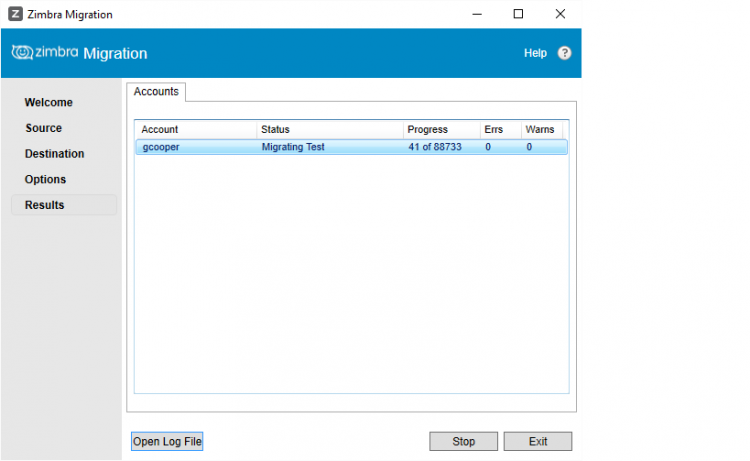
Task: Open the Help link in header
Action: click(535, 53)
